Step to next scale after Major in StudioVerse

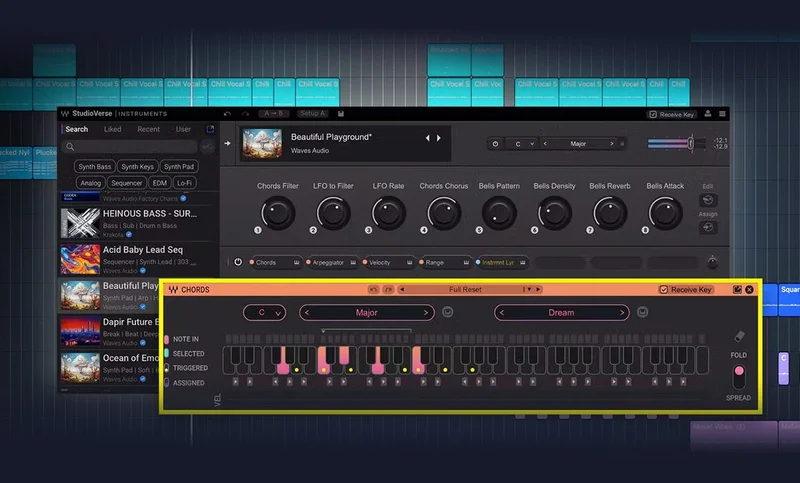click(612, 144)
